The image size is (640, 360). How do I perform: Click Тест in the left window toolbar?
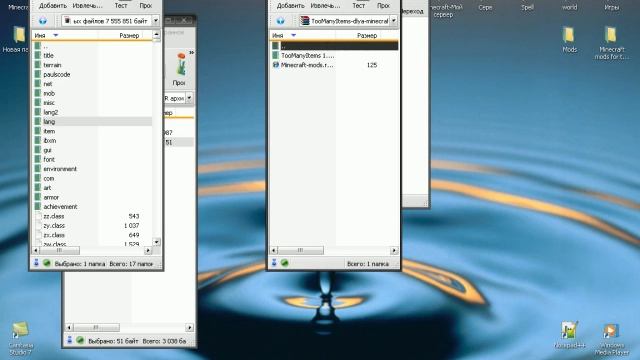point(121,6)
